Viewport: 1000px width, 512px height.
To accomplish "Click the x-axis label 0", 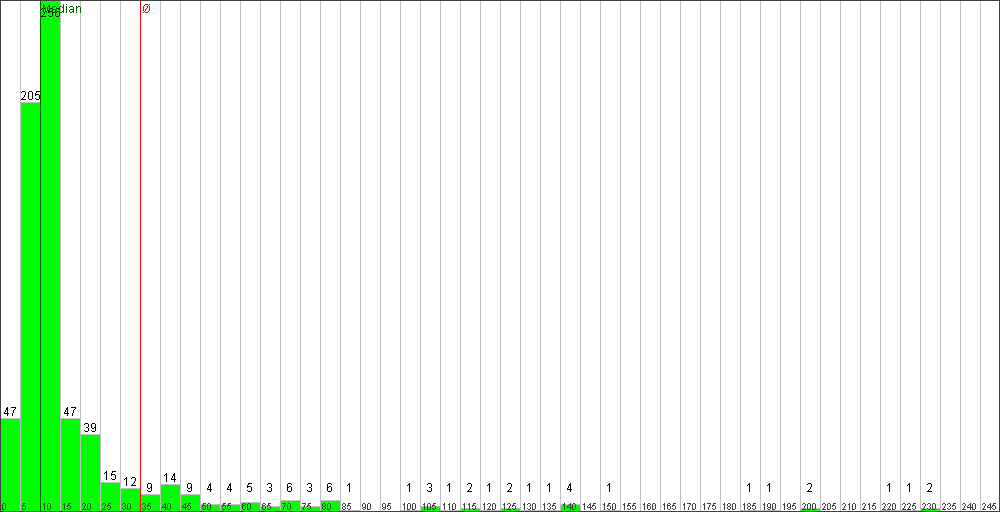I will tap(4, 507).
